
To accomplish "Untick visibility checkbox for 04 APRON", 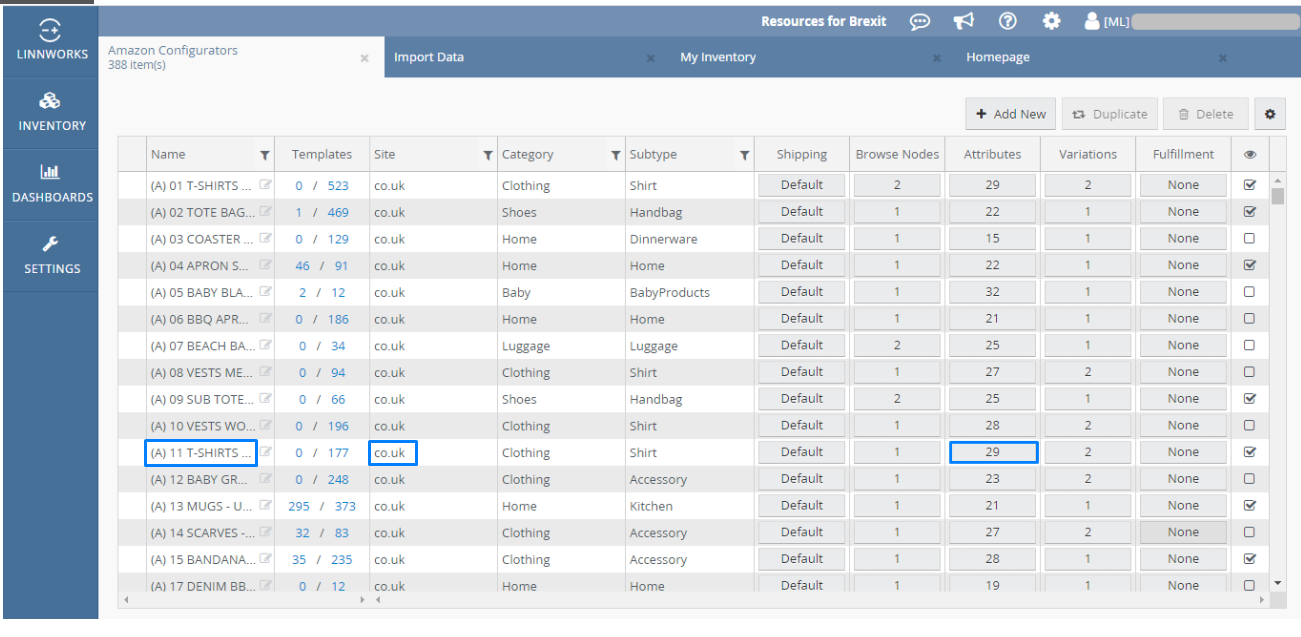I will [x=1249, y=265].
